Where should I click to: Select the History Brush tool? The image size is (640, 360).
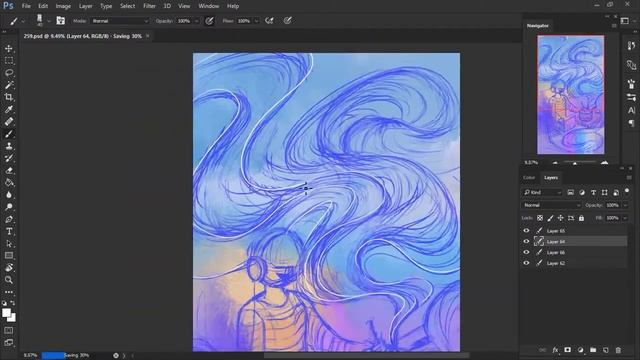point(9,158)
